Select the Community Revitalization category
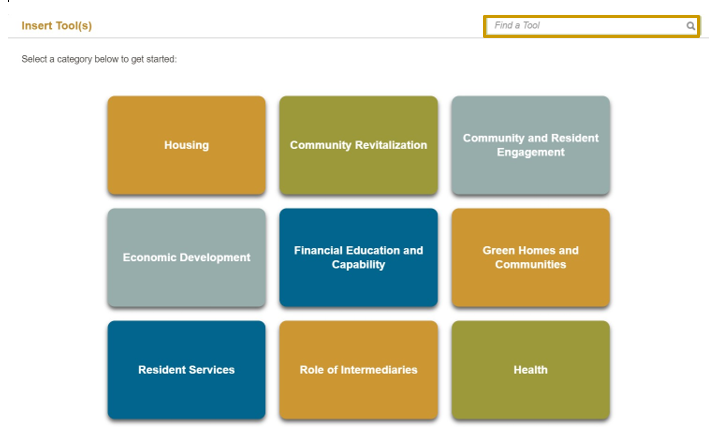Image resolution: width=716 pixels, height=436 pixels. [358, 145]
